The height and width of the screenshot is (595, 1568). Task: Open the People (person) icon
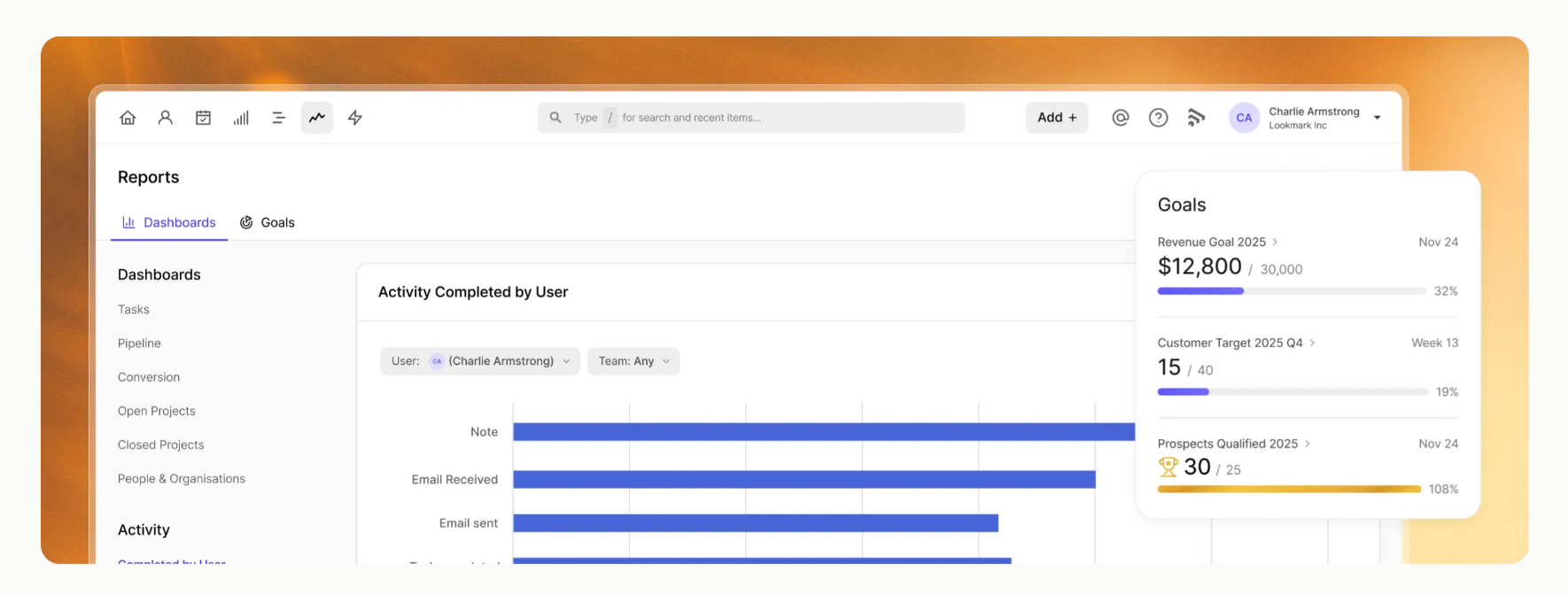click(166, 118)
